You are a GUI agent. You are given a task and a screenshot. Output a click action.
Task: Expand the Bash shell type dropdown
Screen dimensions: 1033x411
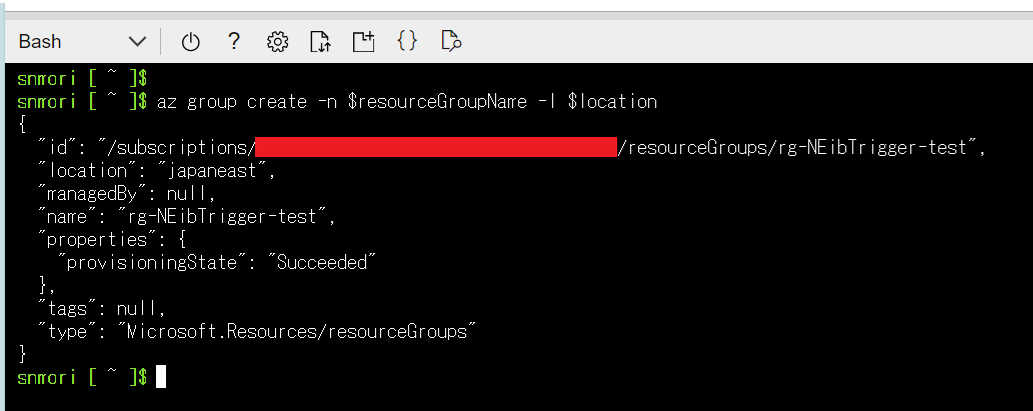point(82,41)
